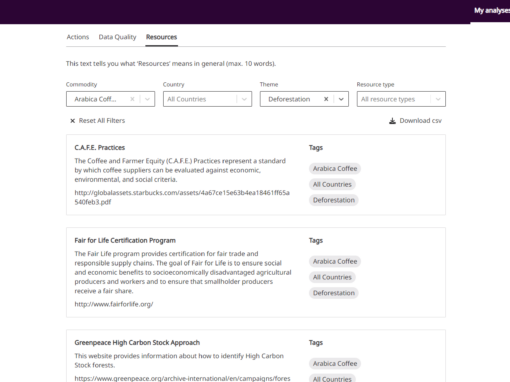The height and width of the screenshot is (382, 510).
Task: Click Arabica Coffee tag in C.A.F.E. Practices card
Action: [x=335, y=169]
